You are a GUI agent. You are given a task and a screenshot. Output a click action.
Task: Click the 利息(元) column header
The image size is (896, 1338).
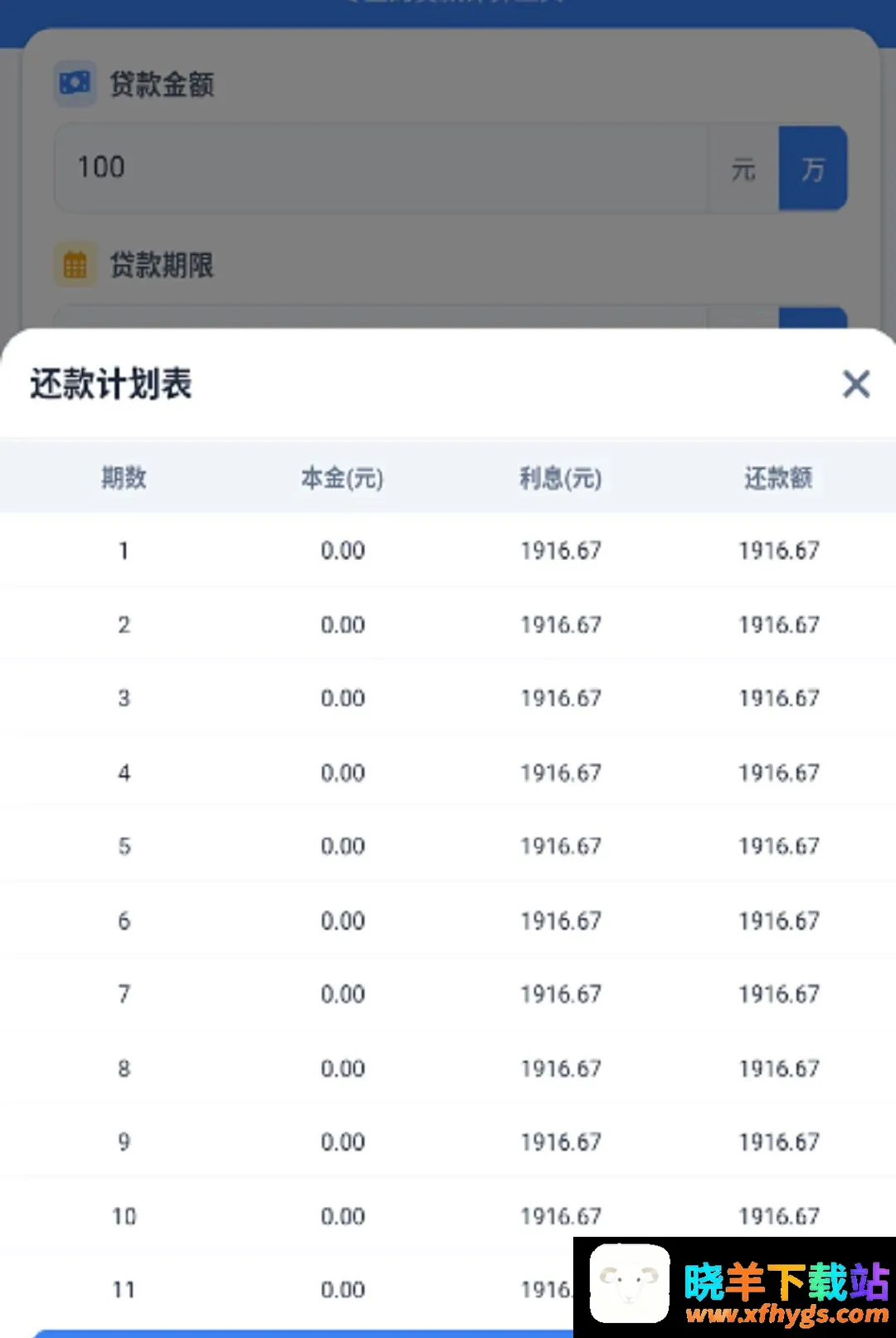pyautogui.click(x=561, y=478)
